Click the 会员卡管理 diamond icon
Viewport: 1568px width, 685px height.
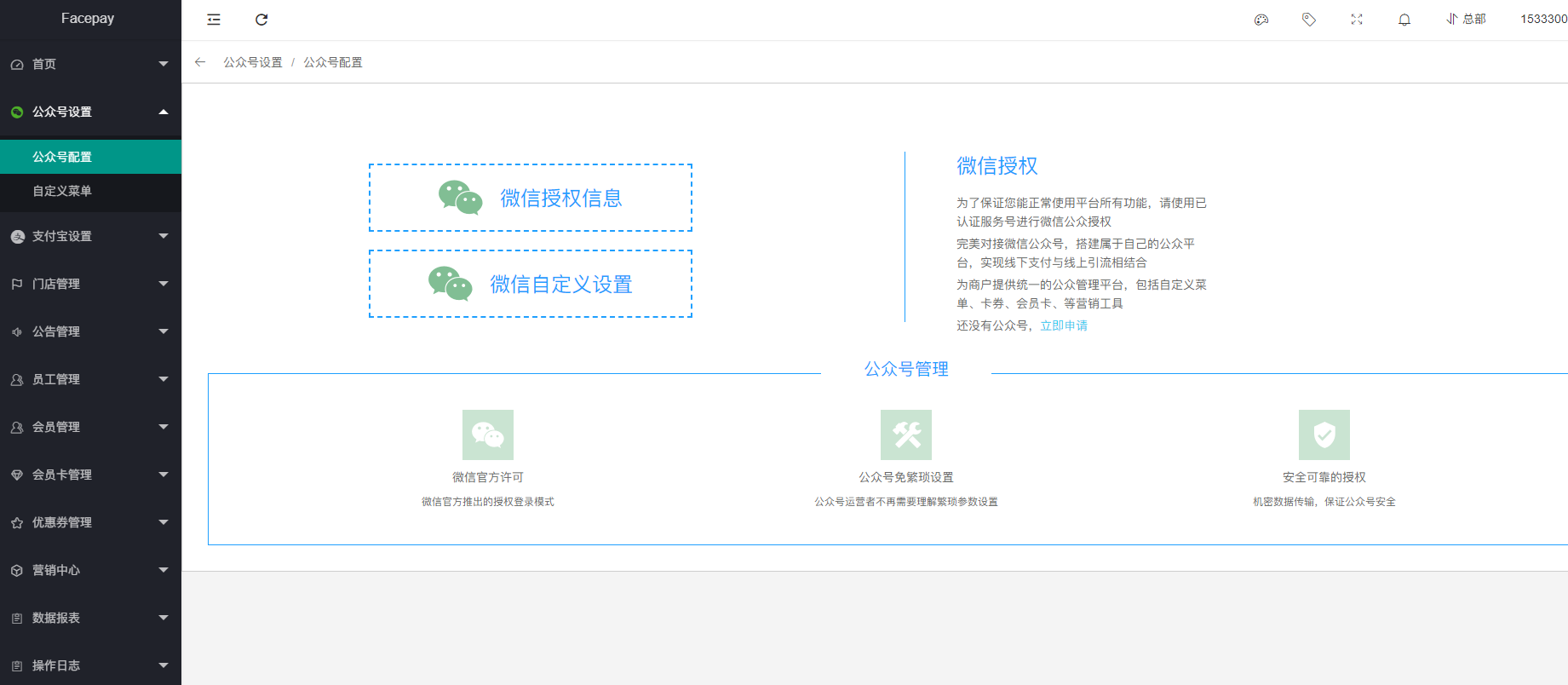[x=17, y=475]
